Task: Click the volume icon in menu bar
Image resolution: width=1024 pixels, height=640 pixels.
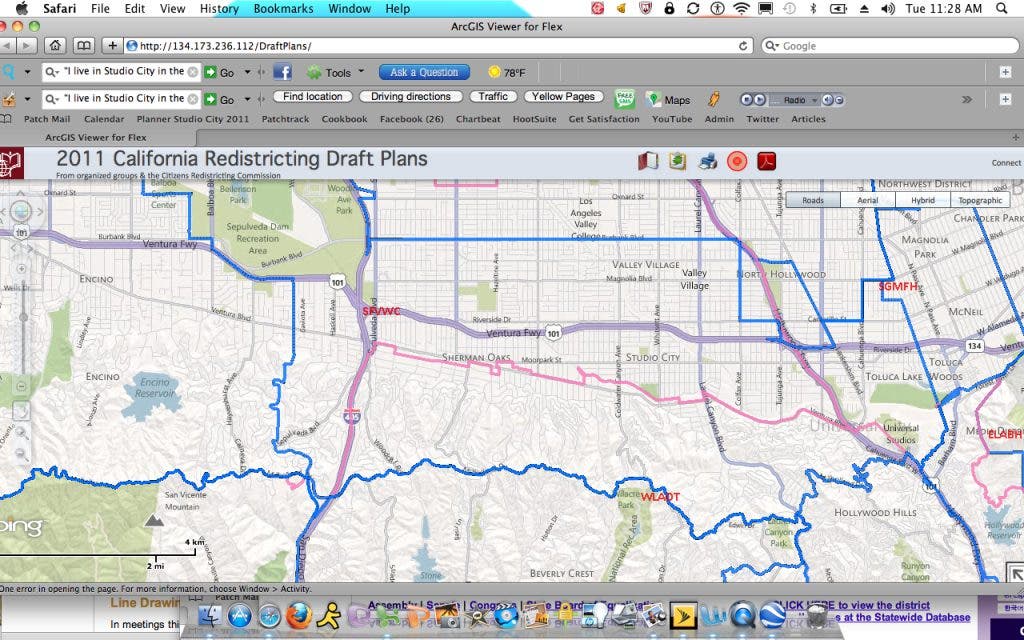Action: coord(888,8)
